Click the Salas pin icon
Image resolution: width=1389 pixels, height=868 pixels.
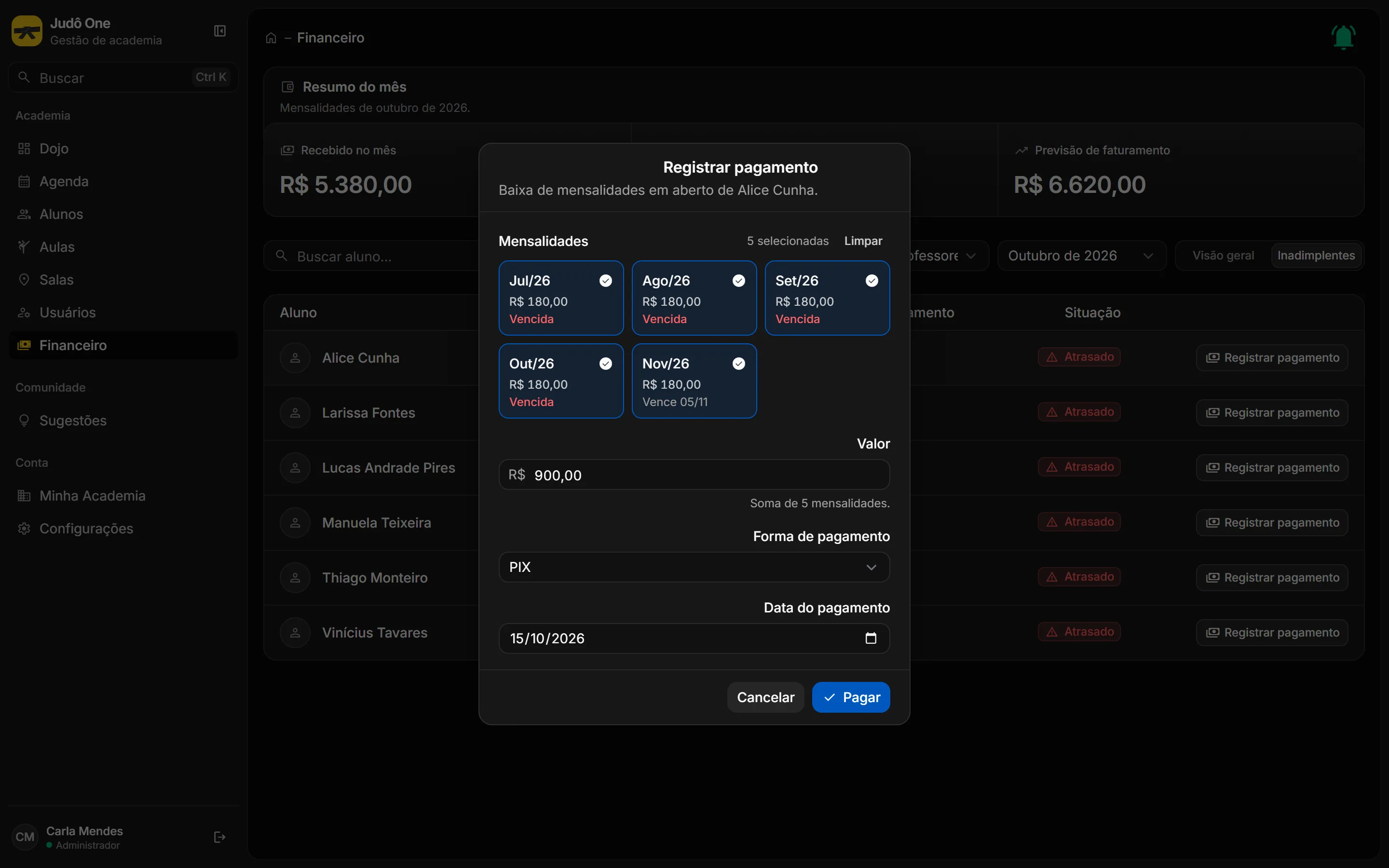pyautogui.click(x=24, y=280)
